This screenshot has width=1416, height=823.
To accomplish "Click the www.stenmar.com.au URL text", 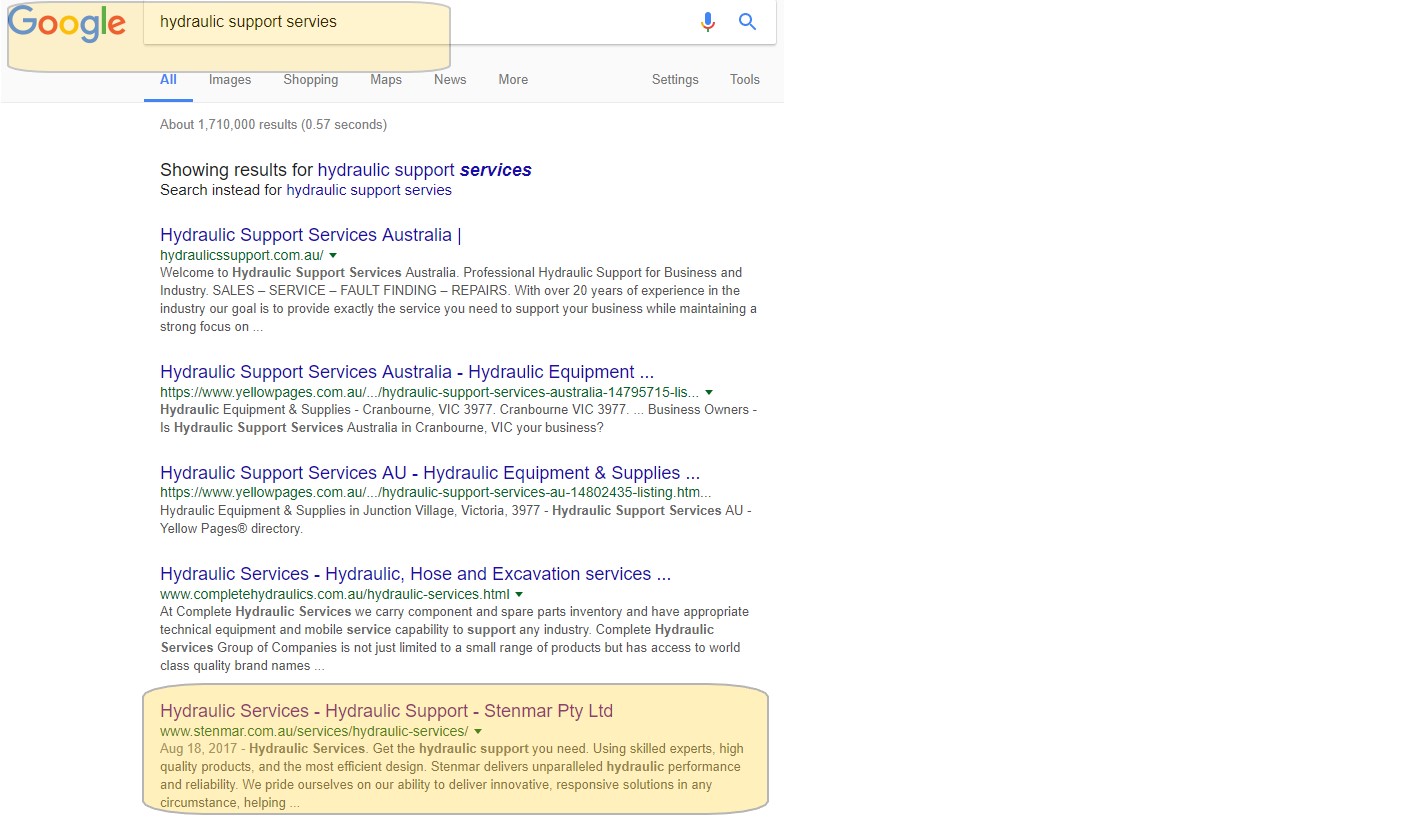I will pyautogui.click(x=314, y=731).
